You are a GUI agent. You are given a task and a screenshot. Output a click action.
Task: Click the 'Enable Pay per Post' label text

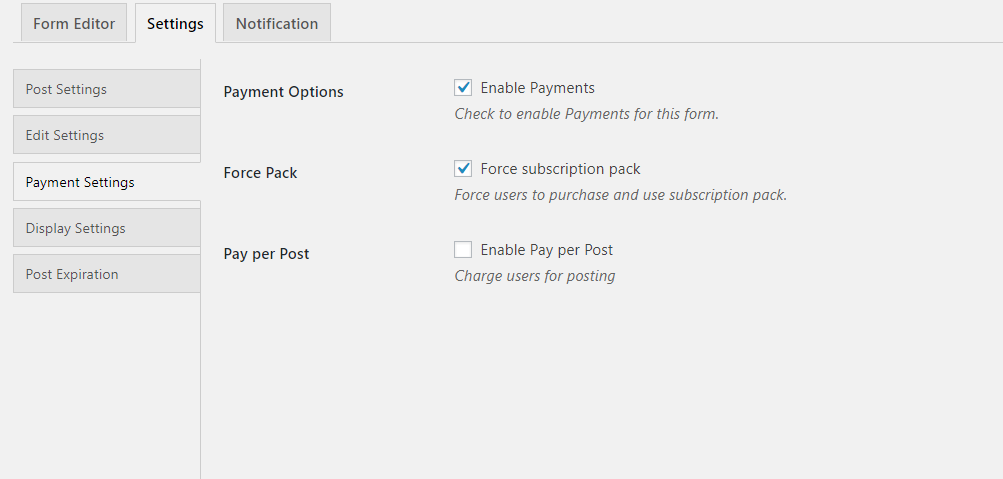click(x=546, y=249)
